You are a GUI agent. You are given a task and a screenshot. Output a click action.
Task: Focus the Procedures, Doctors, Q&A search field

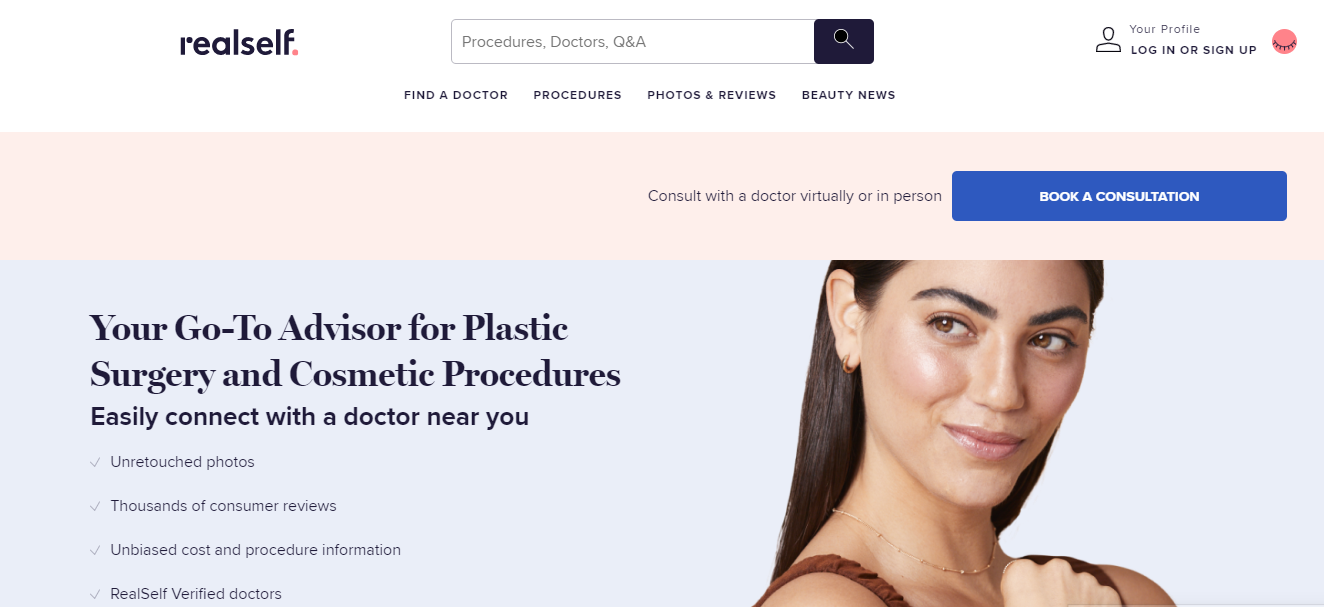[x=633, y=41]
